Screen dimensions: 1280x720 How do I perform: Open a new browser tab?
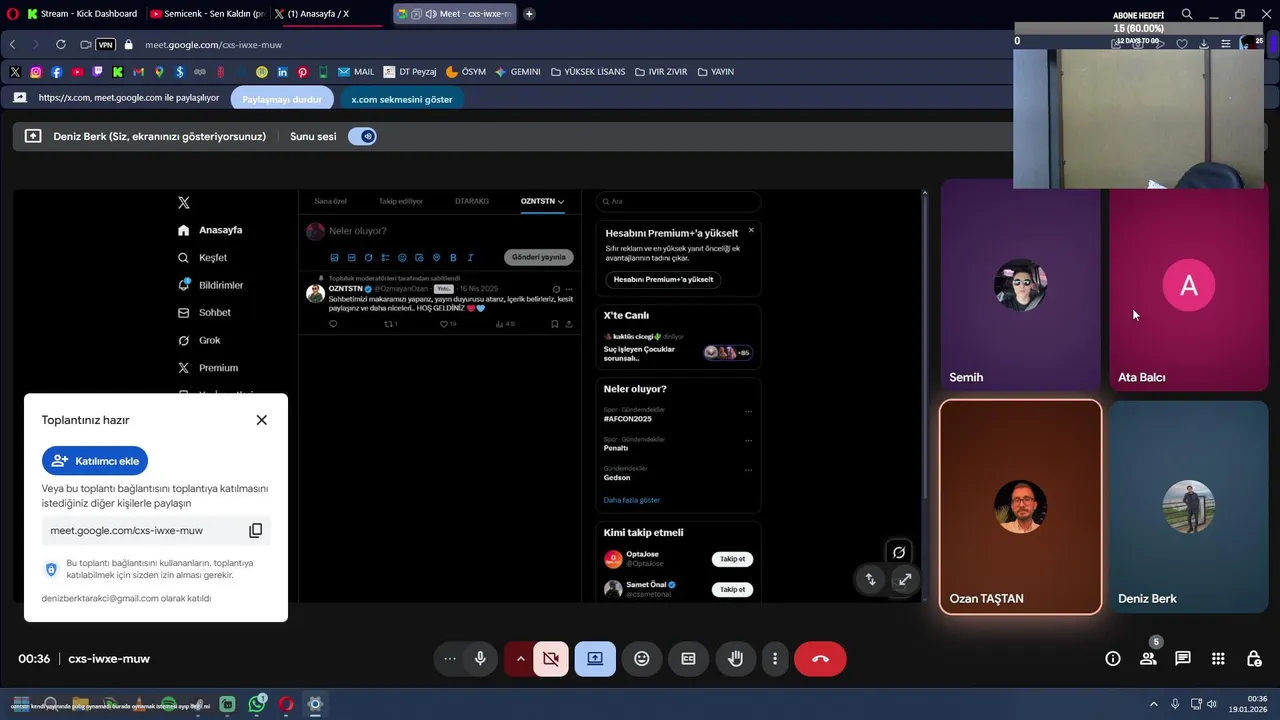click(x=529, y=14)
